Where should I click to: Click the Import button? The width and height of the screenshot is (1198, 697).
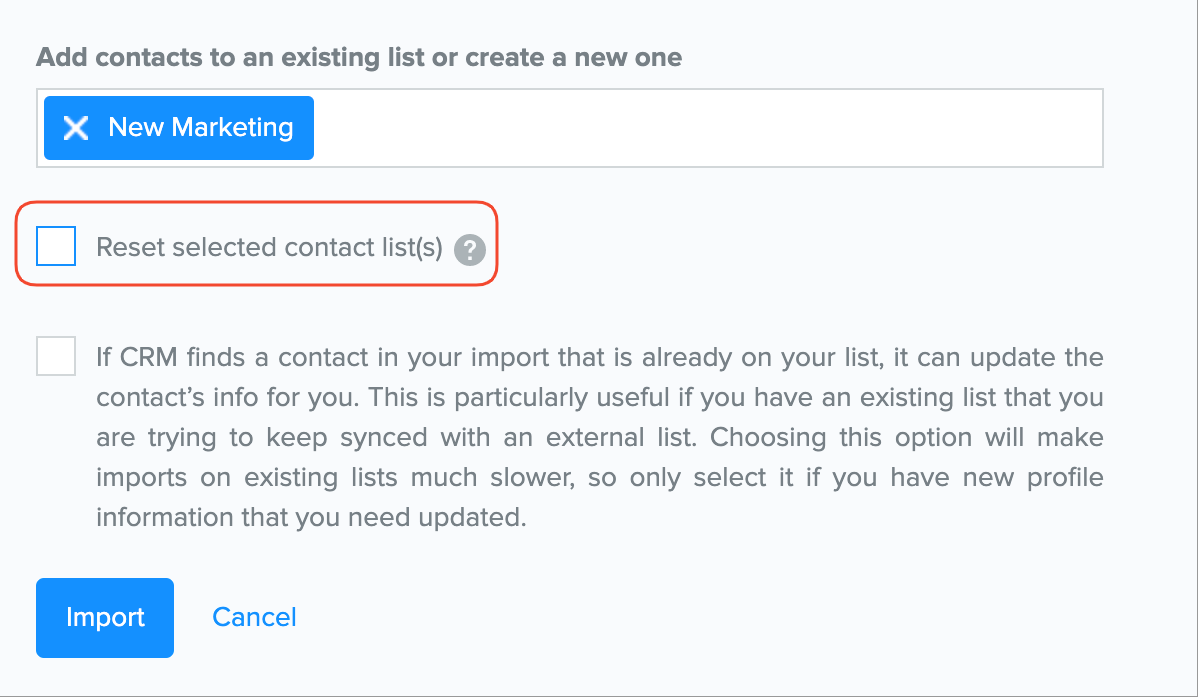(105, 618)
